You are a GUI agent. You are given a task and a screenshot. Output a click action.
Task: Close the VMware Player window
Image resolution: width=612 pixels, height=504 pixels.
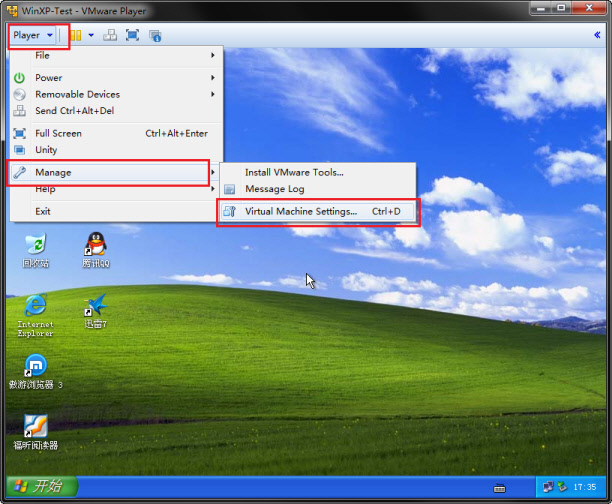(589, 8)
